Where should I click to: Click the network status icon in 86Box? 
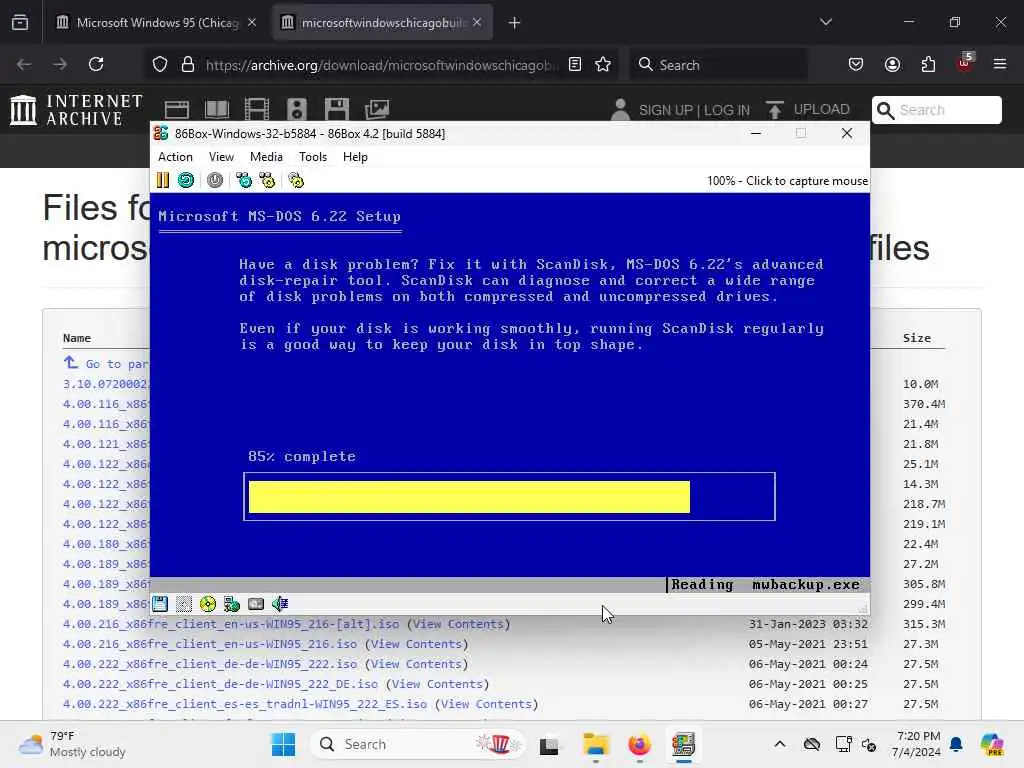pos(232,604)
